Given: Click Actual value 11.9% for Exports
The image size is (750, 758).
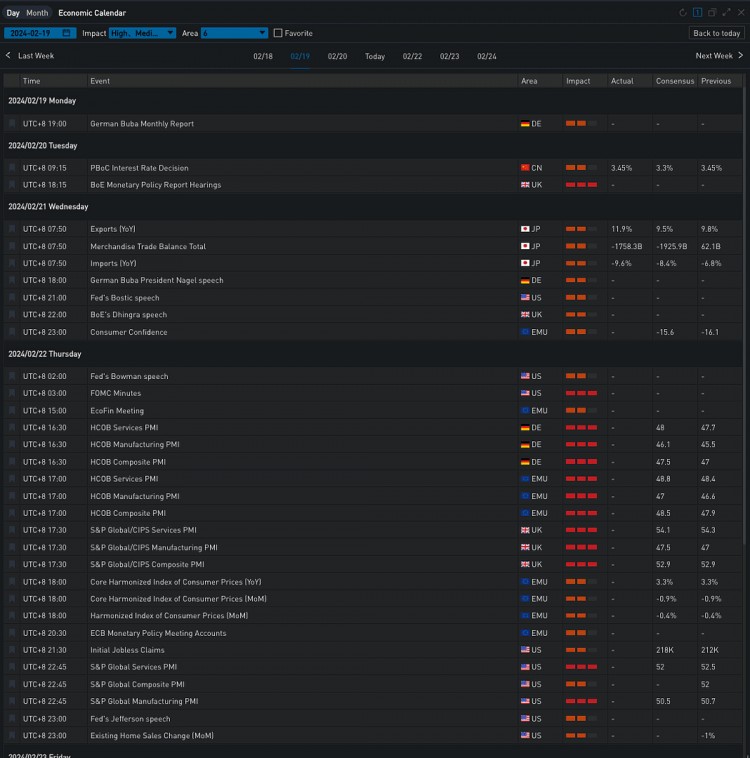Looking at the screenshot, I should tap(621, 229).
